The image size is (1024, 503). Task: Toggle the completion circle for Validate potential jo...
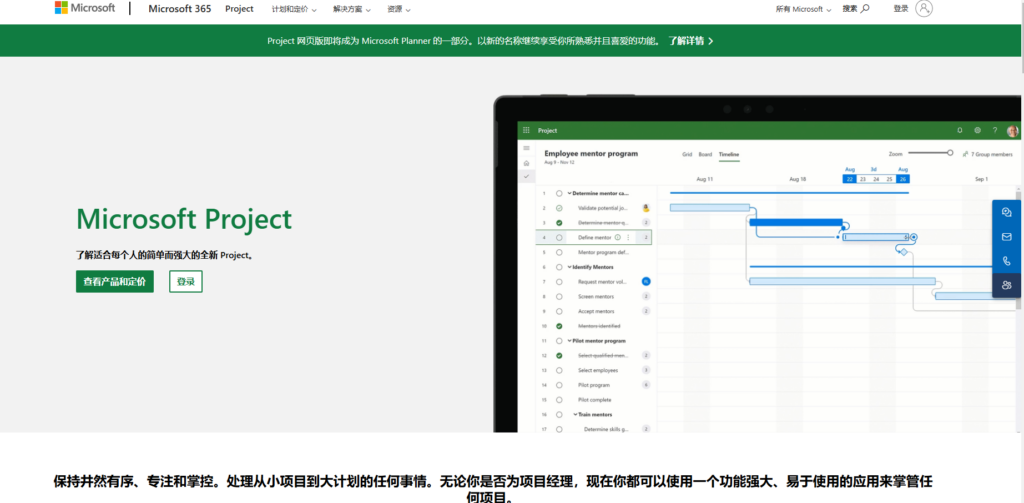coord(559,208)
